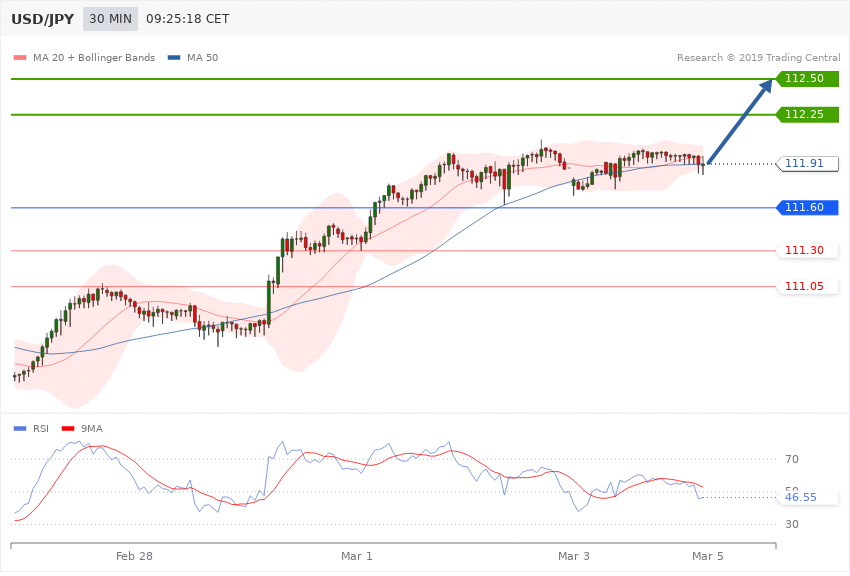Viewport: 850px width, 576px height.
Task: Click the Mar 1 date axis label
Action: pyautogui.click(x=357, y=556)
